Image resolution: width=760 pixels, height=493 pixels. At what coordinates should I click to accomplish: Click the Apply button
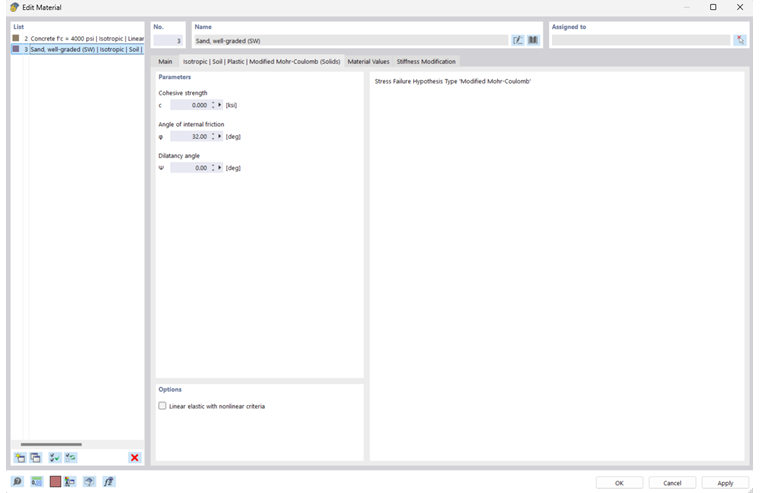click(x=725, y=483)
